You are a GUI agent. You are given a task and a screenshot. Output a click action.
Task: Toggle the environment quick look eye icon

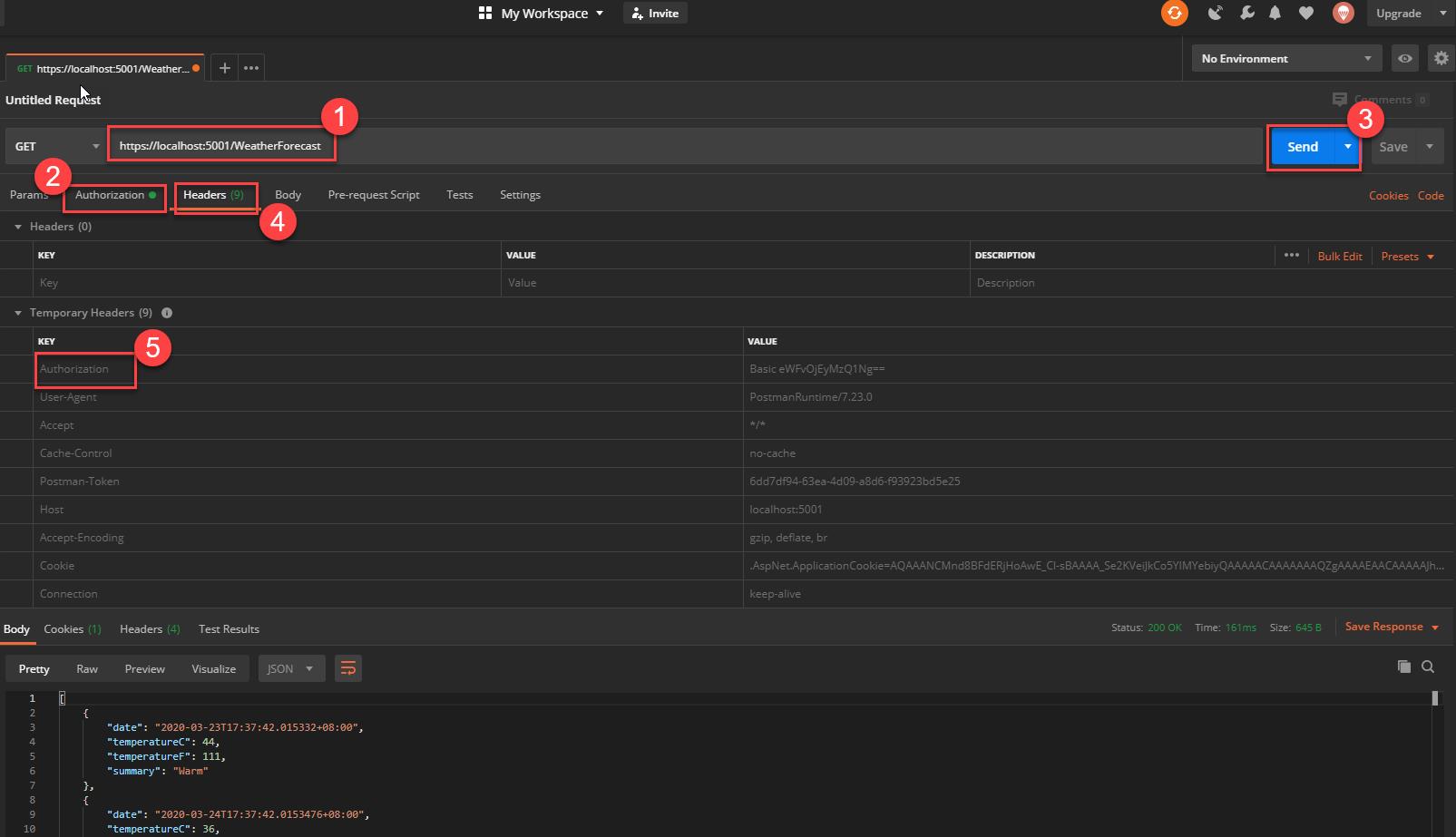point(1404,57)
